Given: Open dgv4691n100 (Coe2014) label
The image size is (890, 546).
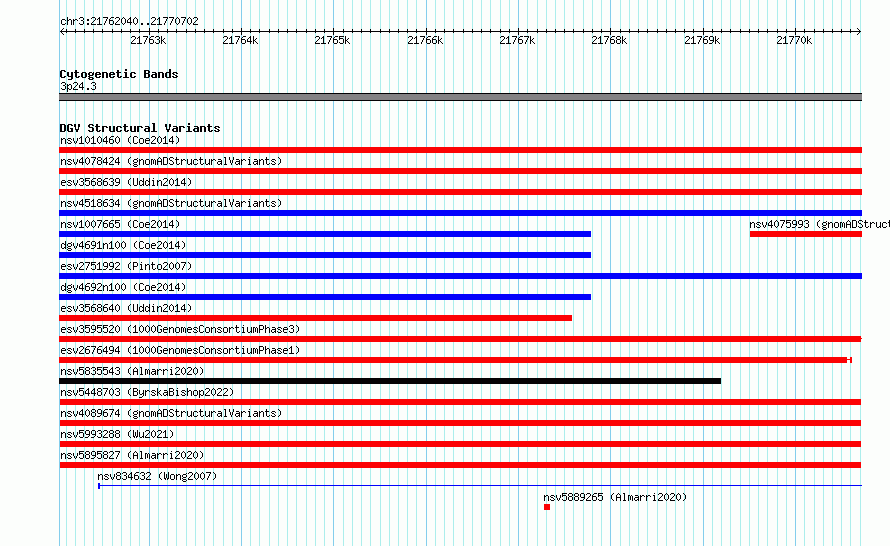Looking at the screenshot, I should click(x=123, y=245).
